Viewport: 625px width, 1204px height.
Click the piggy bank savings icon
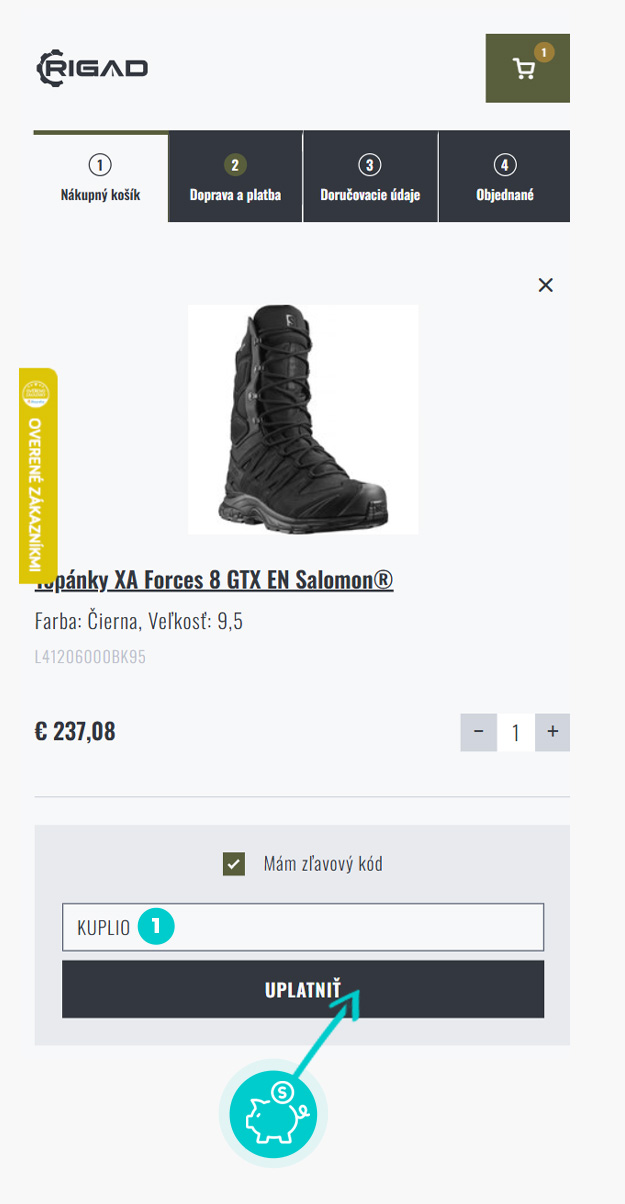273,1113
